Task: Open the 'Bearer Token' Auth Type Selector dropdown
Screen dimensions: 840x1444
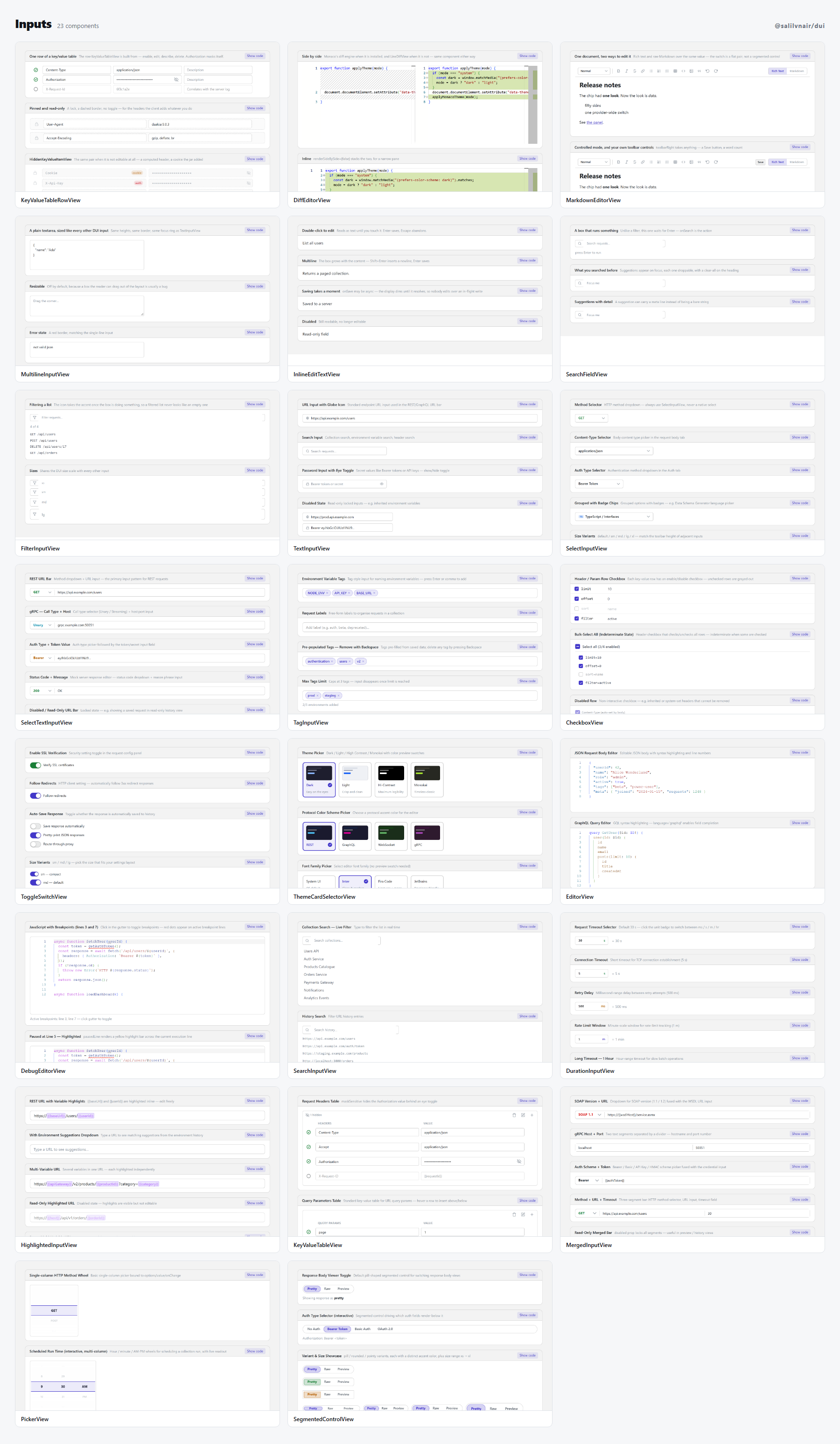Action: [599, 484]
